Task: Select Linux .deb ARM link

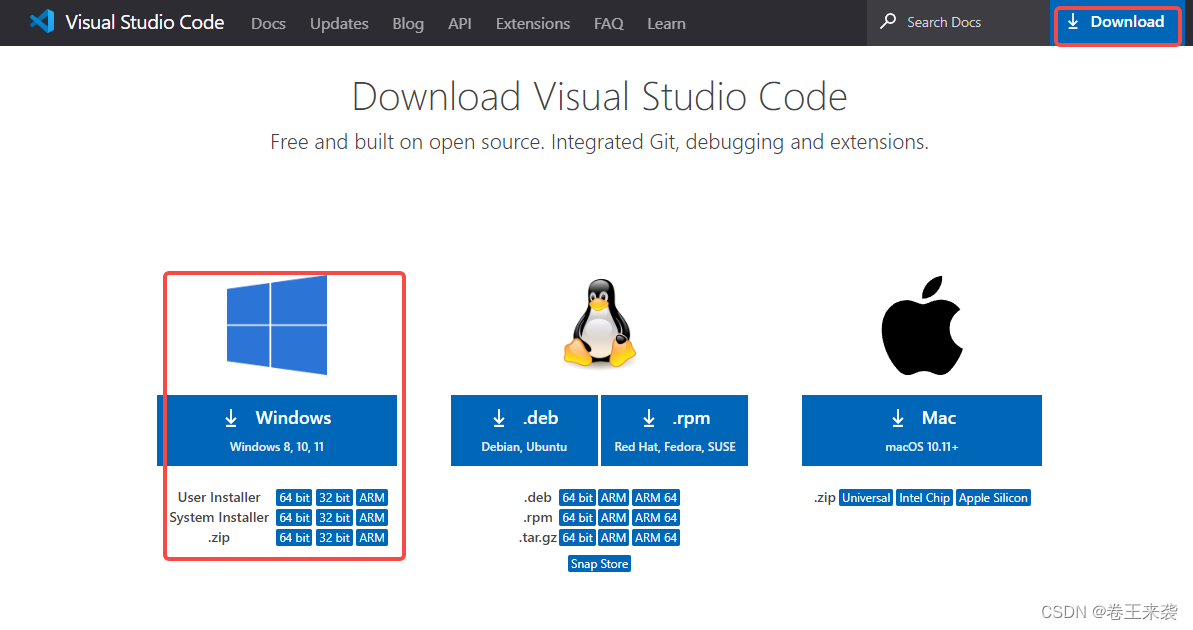Action: [x=613, y=498]
